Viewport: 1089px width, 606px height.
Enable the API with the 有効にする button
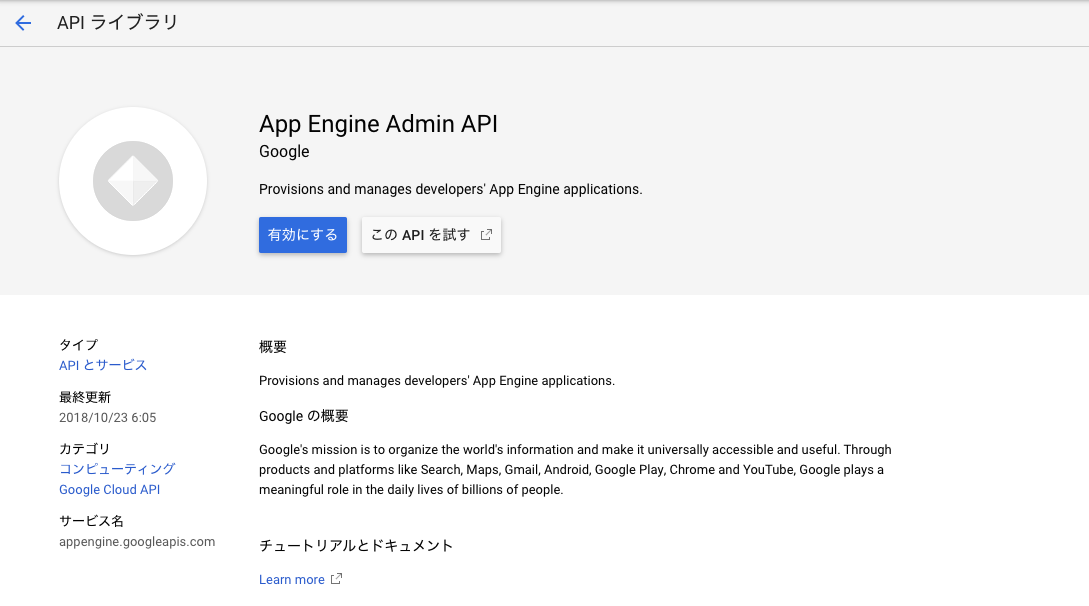pyautogui.click(x=302, y=234)
